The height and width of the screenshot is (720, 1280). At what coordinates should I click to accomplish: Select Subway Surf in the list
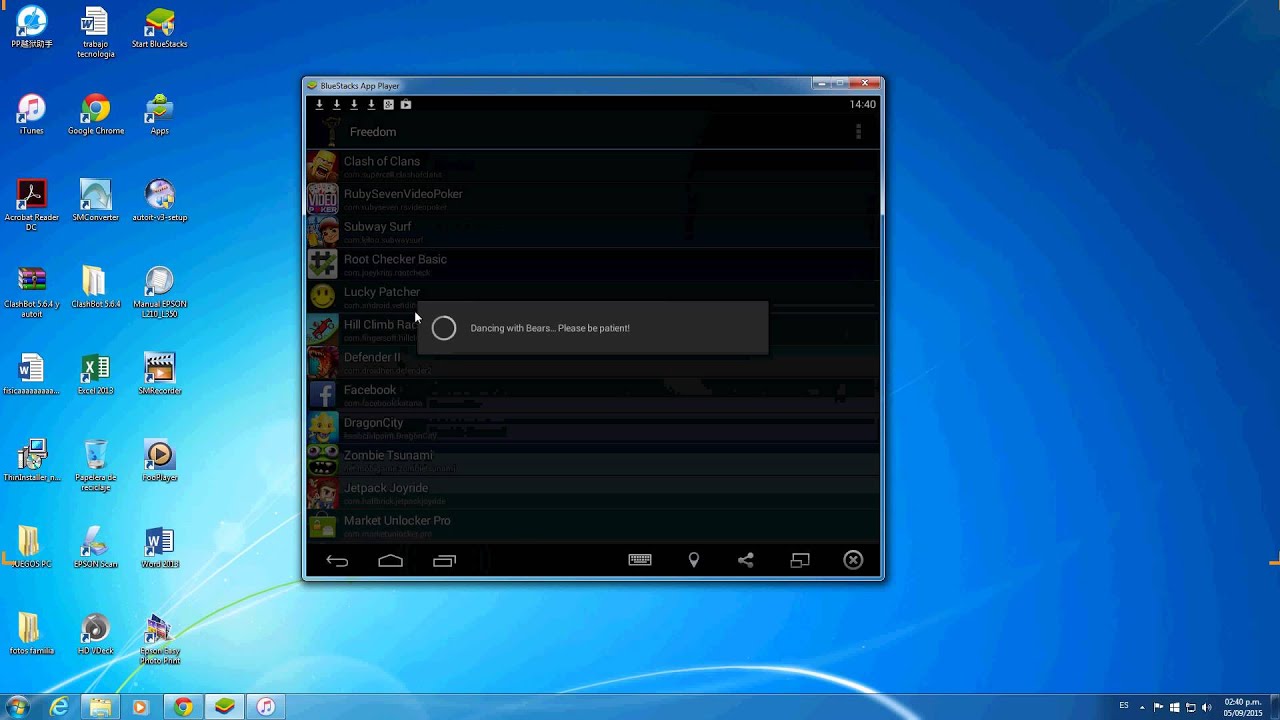pyautogui.click(x=593, y=231)
